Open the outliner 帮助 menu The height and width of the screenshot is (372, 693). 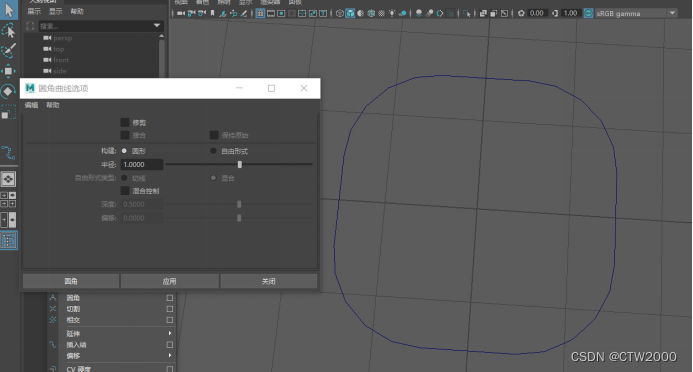point(77,11)
